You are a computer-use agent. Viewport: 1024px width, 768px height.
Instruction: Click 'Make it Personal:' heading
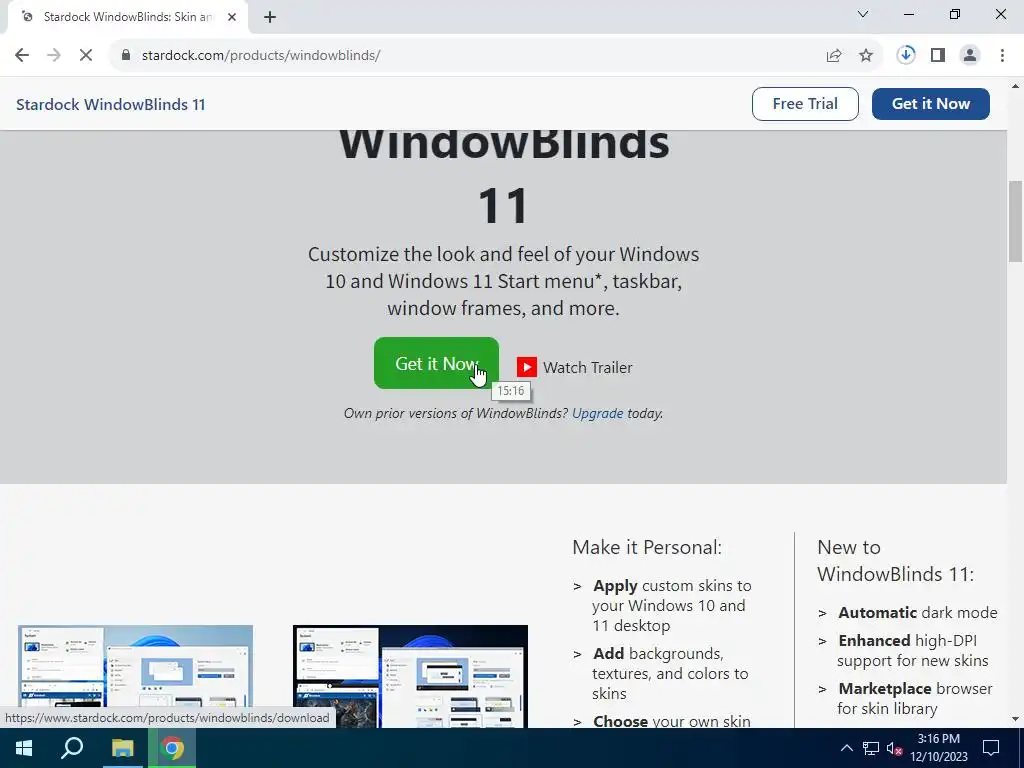pos(647,547)
